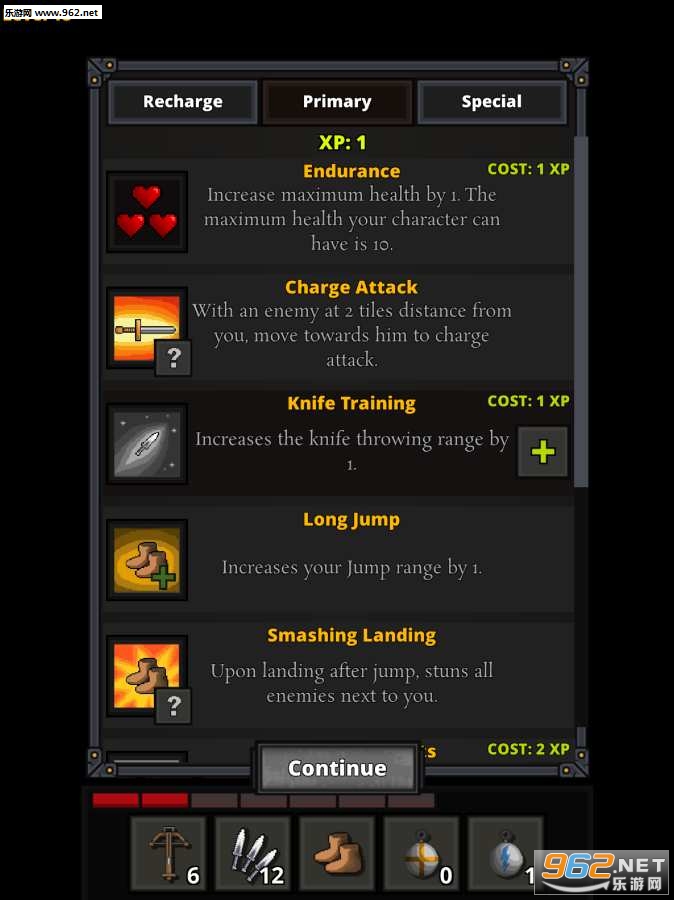Select the jump boots inventory slot
This screenshot has width=674, height=900.
[x=337, y=853]
